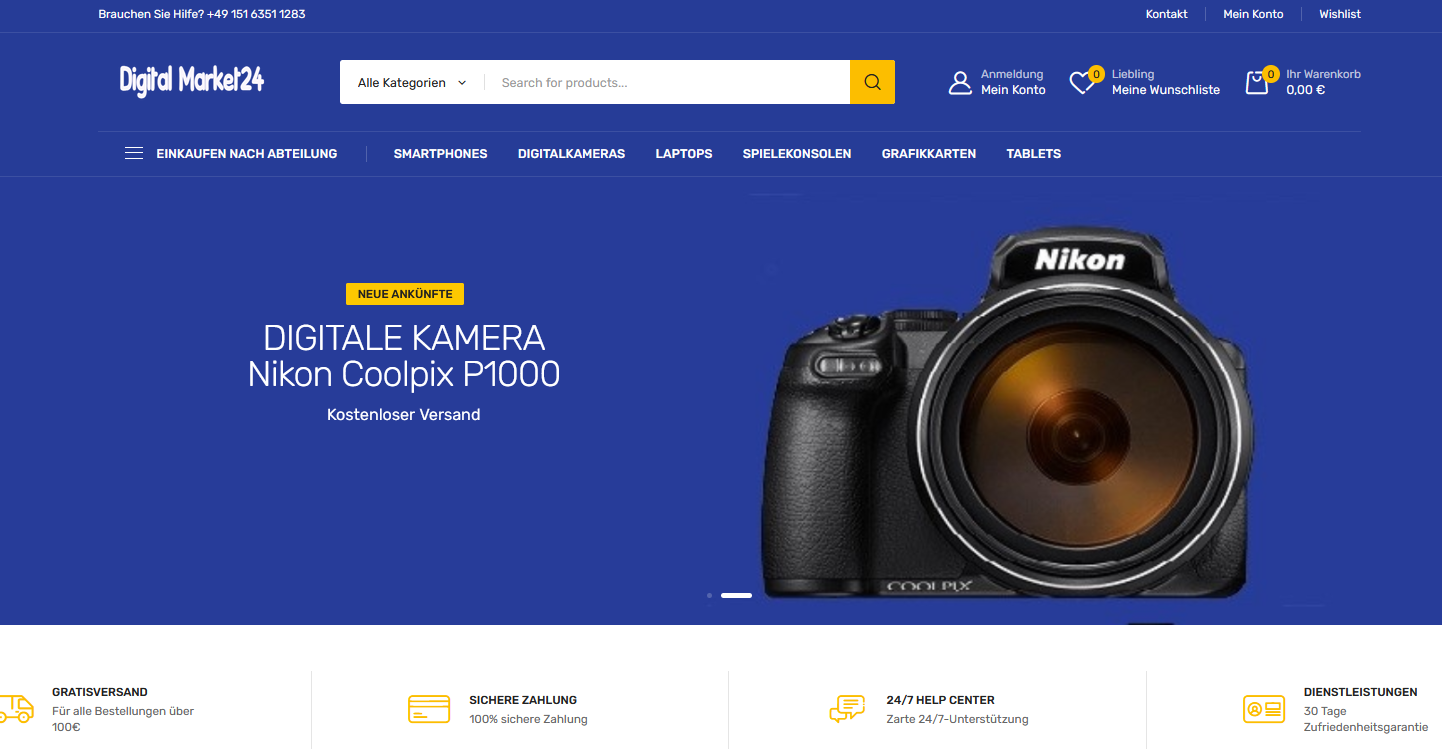
Task: Click the Digital Market24 logo
Action: (x=192, y=81)
